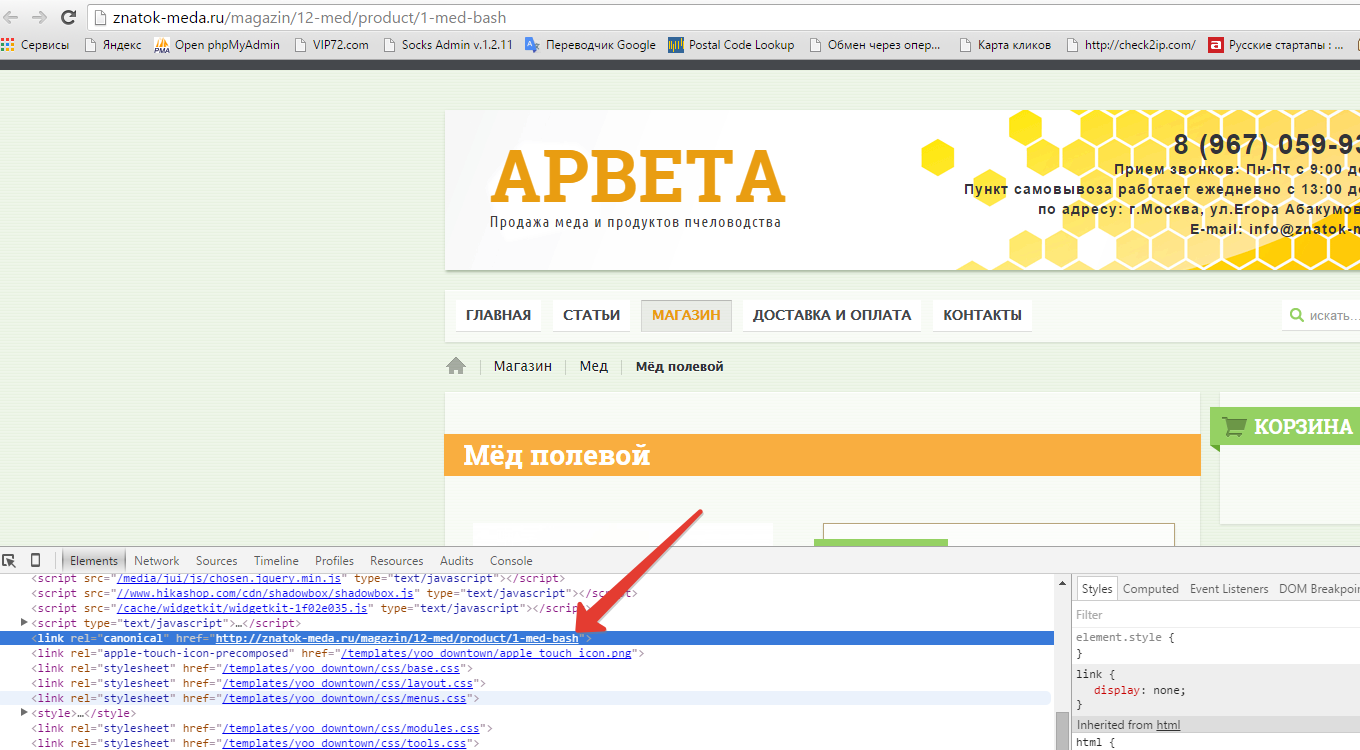Viewport: 1360px width, 750px height.
Task: Open the ГЛАВНАЯ menu item
Action: pyautogui.click(x=498, y=315)
